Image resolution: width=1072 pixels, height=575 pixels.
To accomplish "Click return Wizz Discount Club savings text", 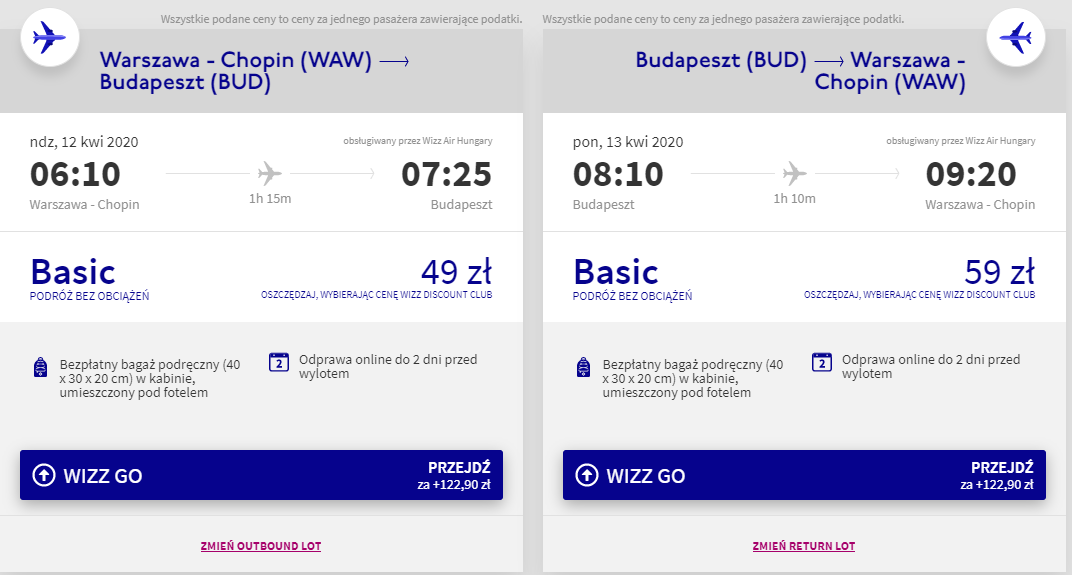I will point(919,295).
